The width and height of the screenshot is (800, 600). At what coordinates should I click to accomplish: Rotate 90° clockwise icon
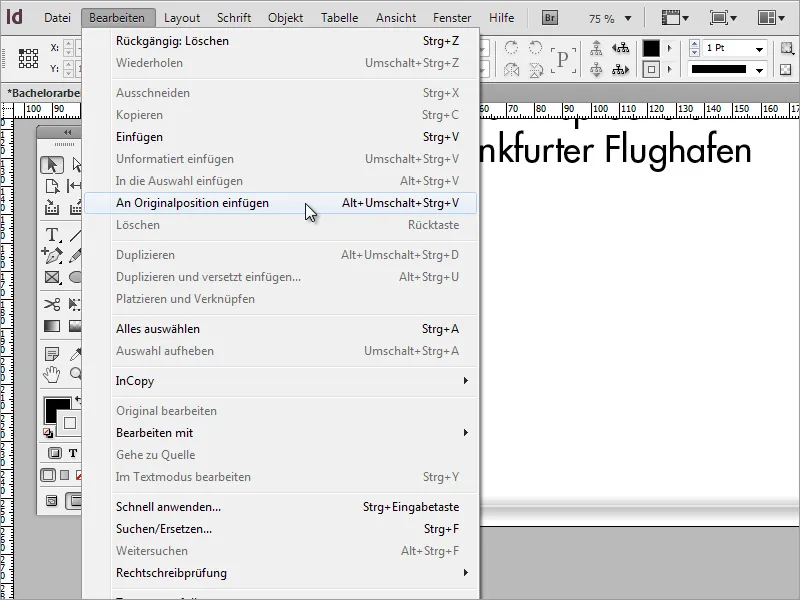point(511,47)
